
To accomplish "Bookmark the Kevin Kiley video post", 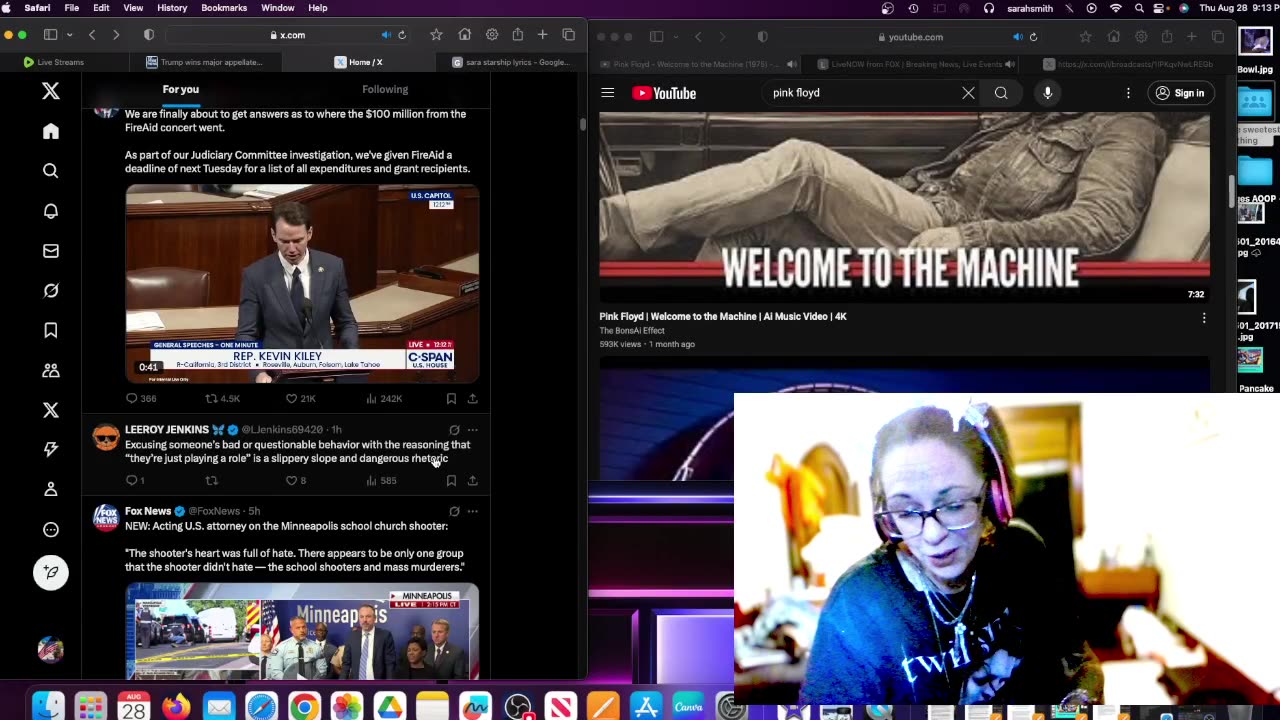I will pyautogui.click(x=451, y=398).
